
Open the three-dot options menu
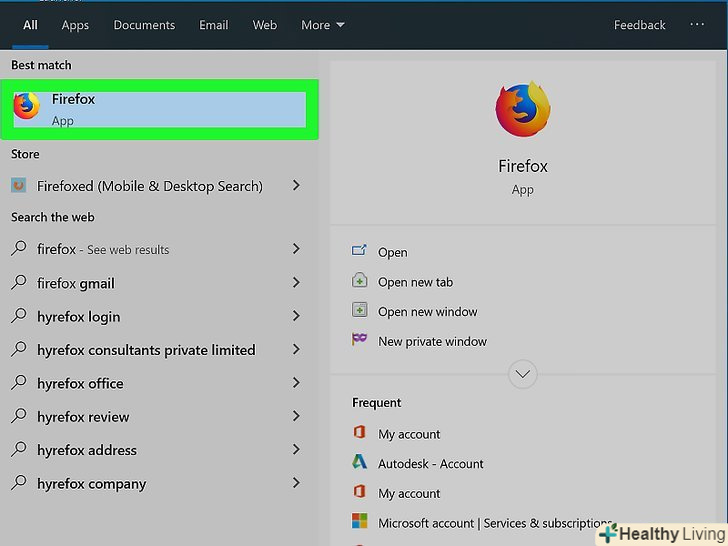coord(698,25)
